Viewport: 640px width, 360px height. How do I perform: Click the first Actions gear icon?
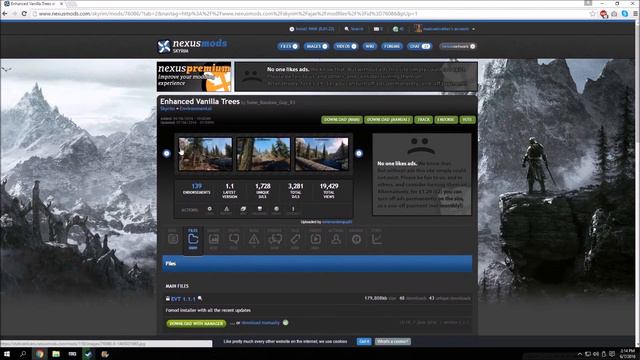tap(210, 210)
